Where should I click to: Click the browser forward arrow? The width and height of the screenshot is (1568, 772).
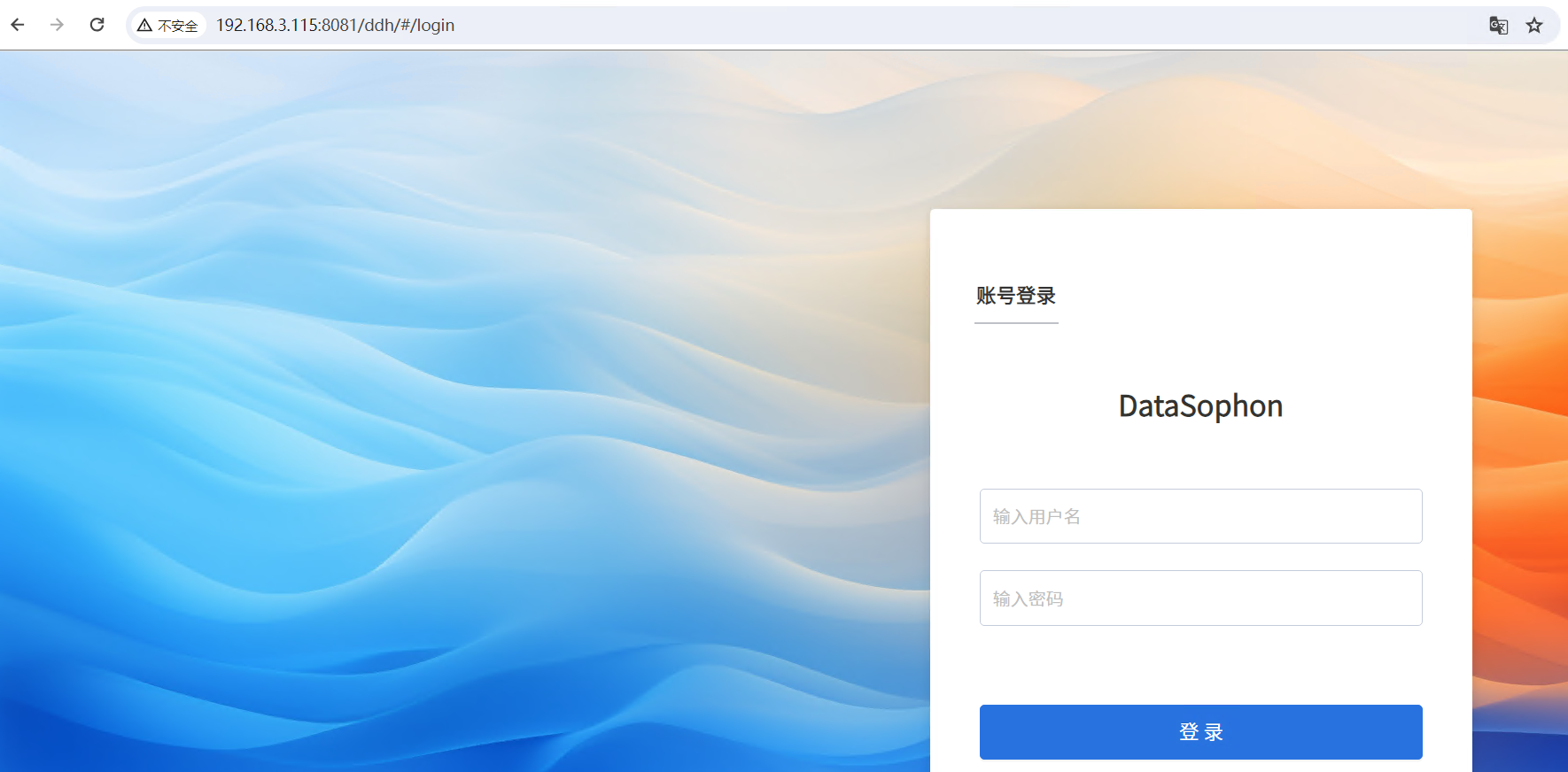pyautogui.click(x=57, y=25)
